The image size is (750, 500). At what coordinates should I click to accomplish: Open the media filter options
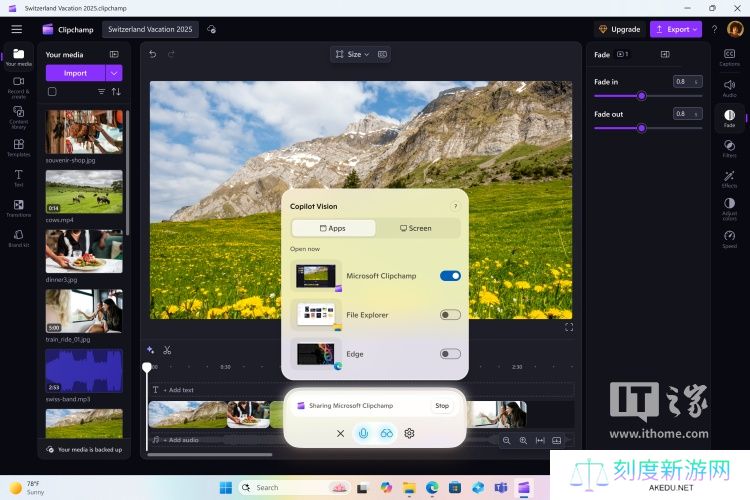click(101, 91)
